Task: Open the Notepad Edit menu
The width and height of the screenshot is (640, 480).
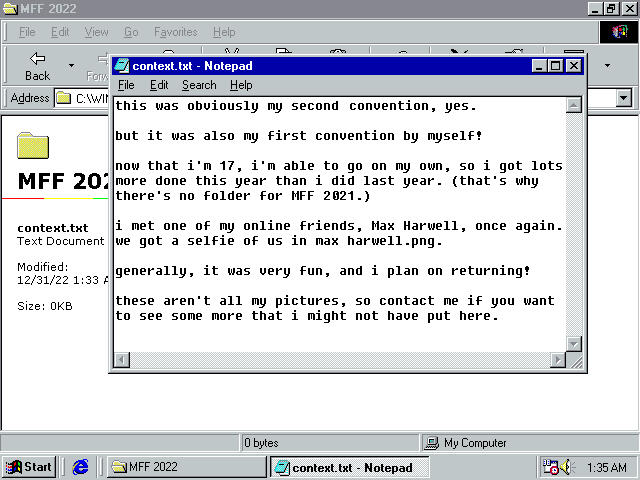Action: coord(159,85)
